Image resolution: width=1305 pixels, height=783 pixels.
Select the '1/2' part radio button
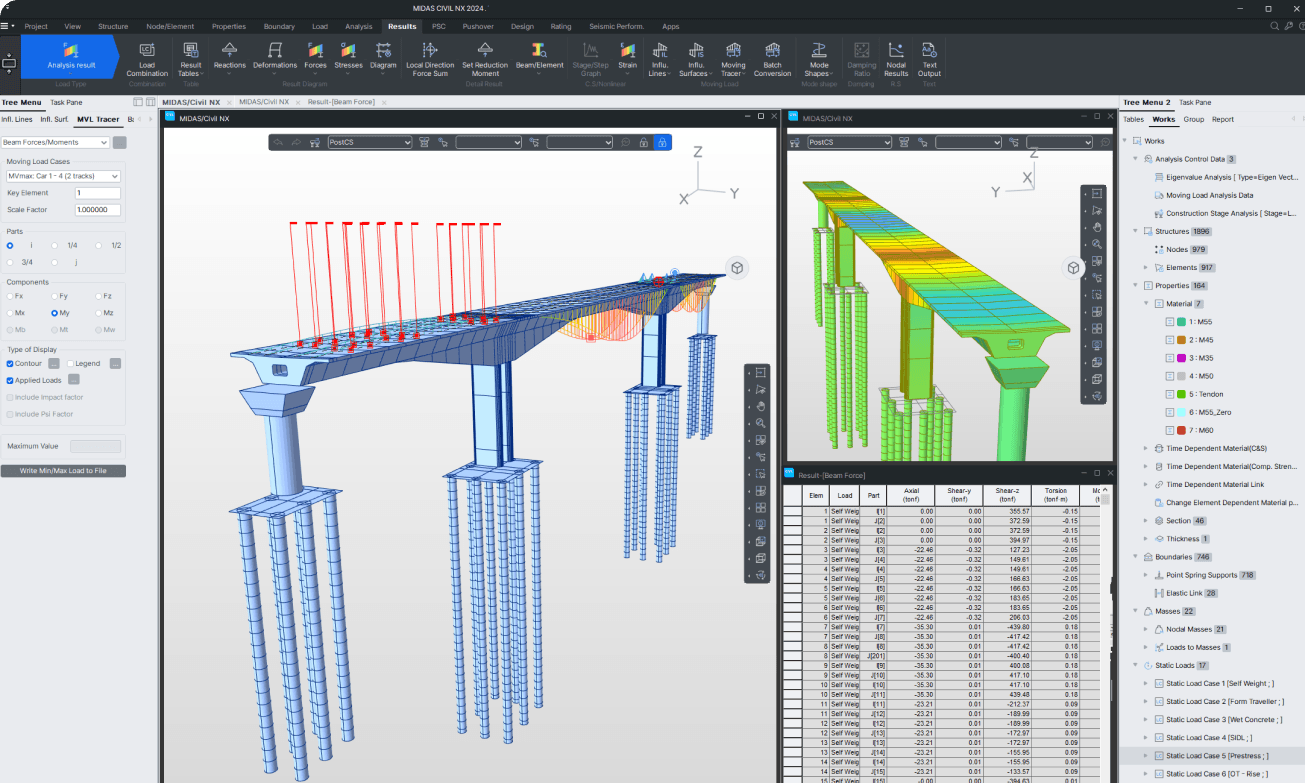coord(100,245)
